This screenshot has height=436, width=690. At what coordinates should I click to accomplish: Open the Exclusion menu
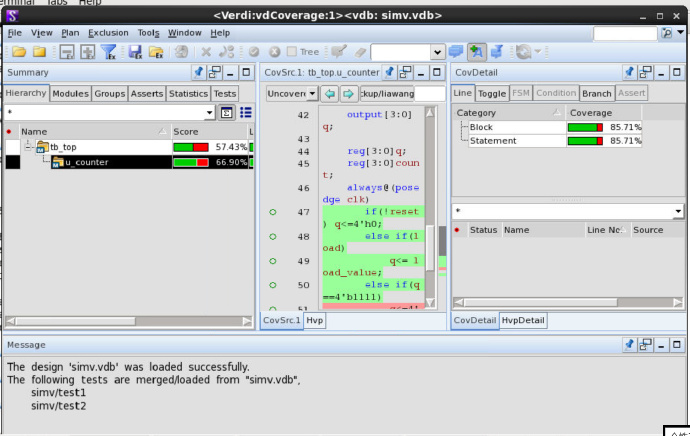pos(108,33)
